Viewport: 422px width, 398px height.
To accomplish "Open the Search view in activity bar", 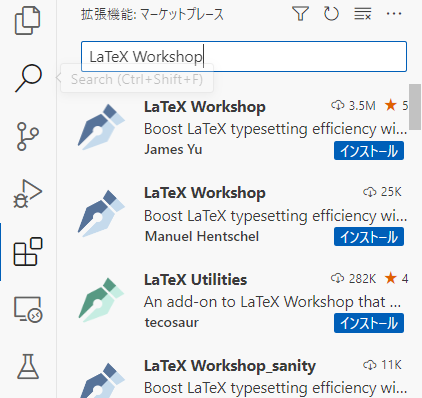I will [28, 78].
